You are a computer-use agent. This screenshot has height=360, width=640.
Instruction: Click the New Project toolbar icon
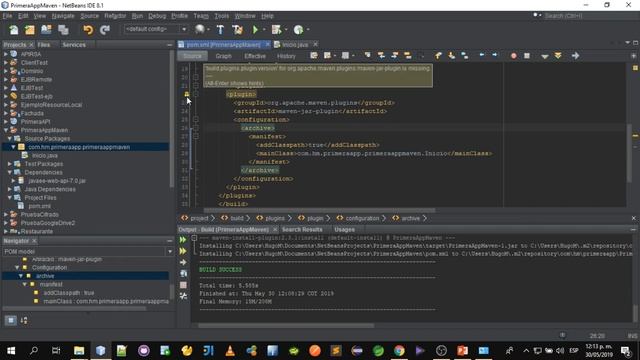[30, 30]
